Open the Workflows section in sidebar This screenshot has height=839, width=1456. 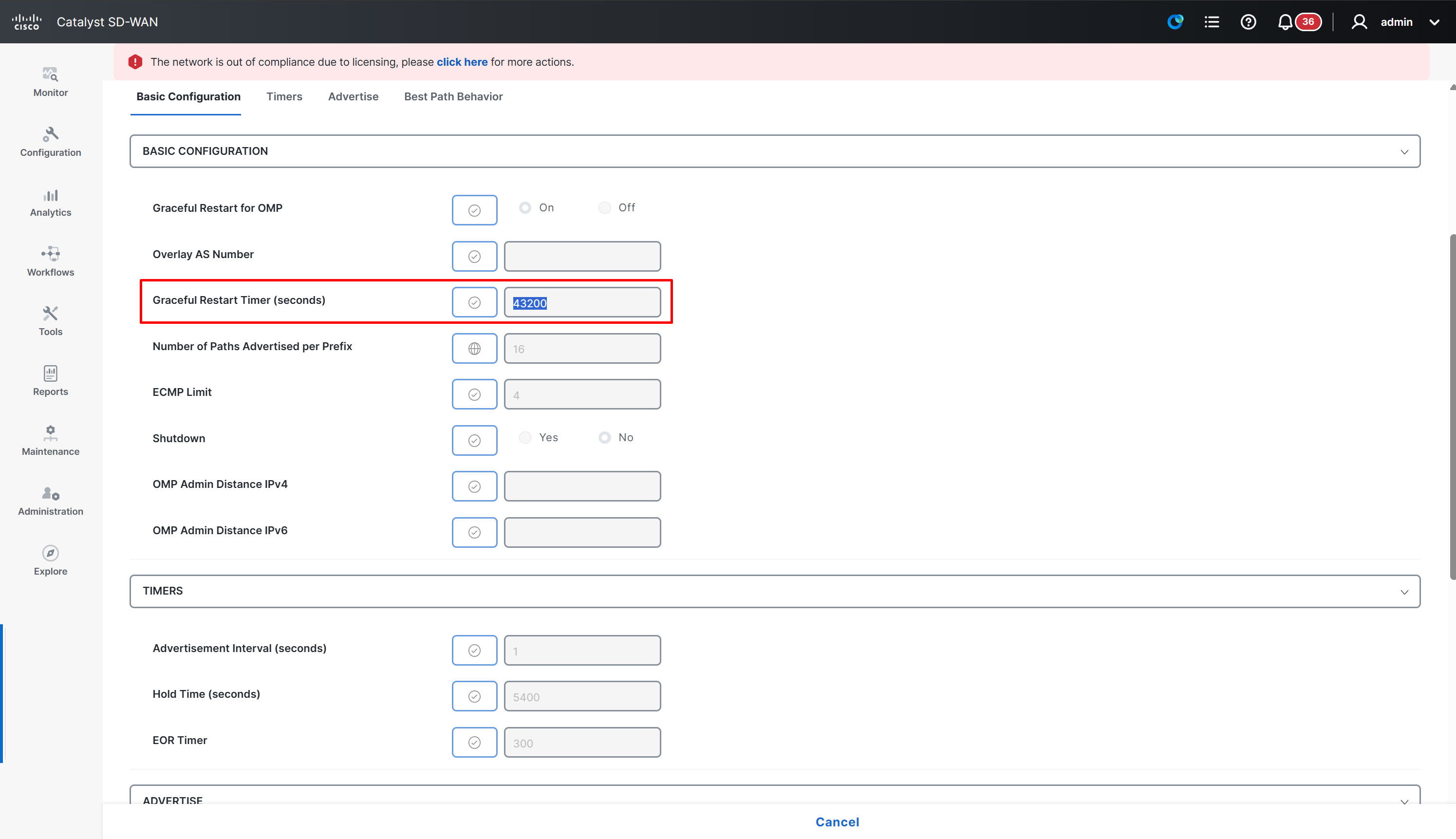51,261
